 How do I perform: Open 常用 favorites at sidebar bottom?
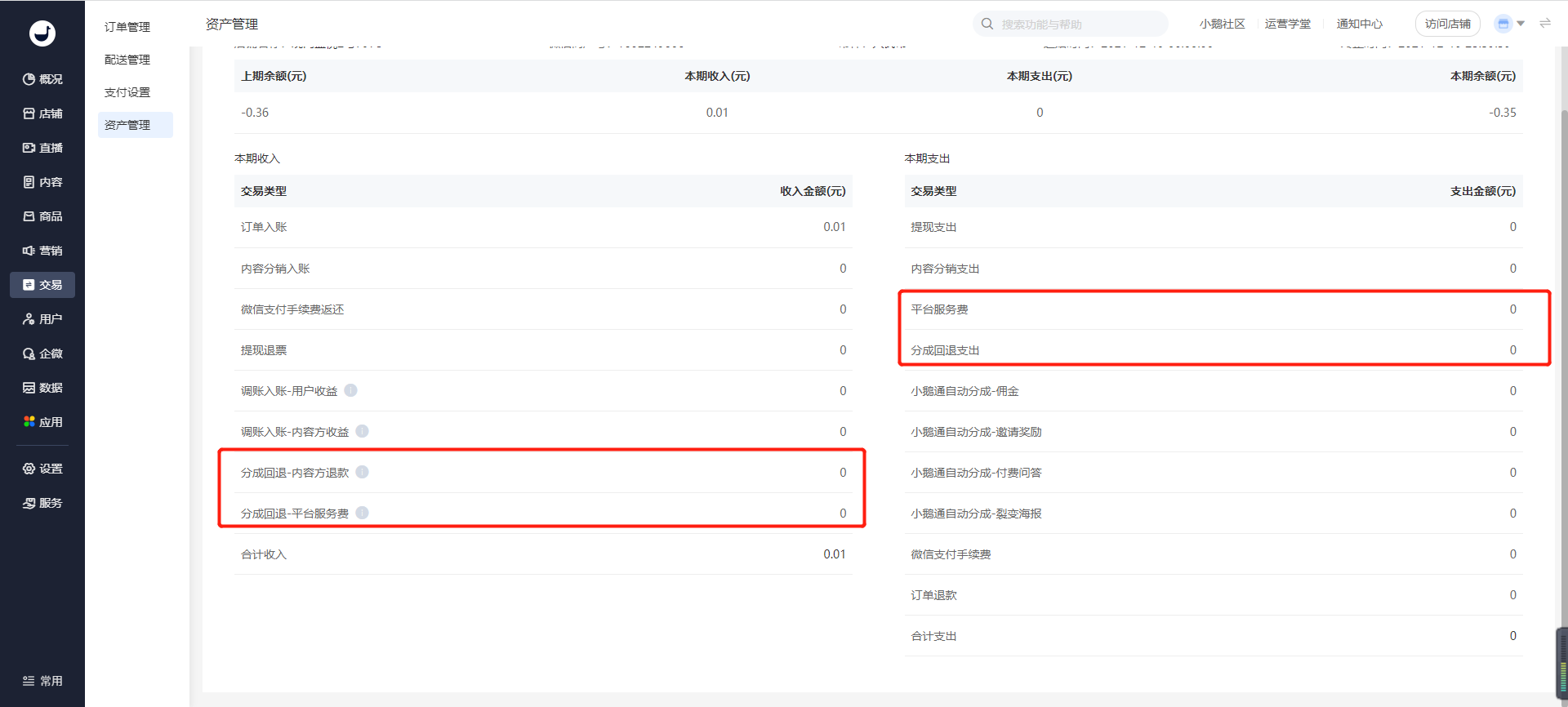point(42,681)
